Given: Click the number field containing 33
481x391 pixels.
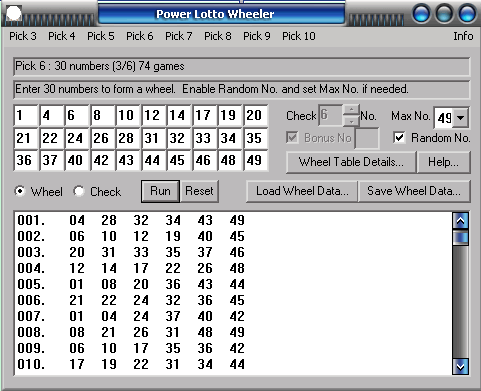Looking at the screenshot, I should pos(205,138).
